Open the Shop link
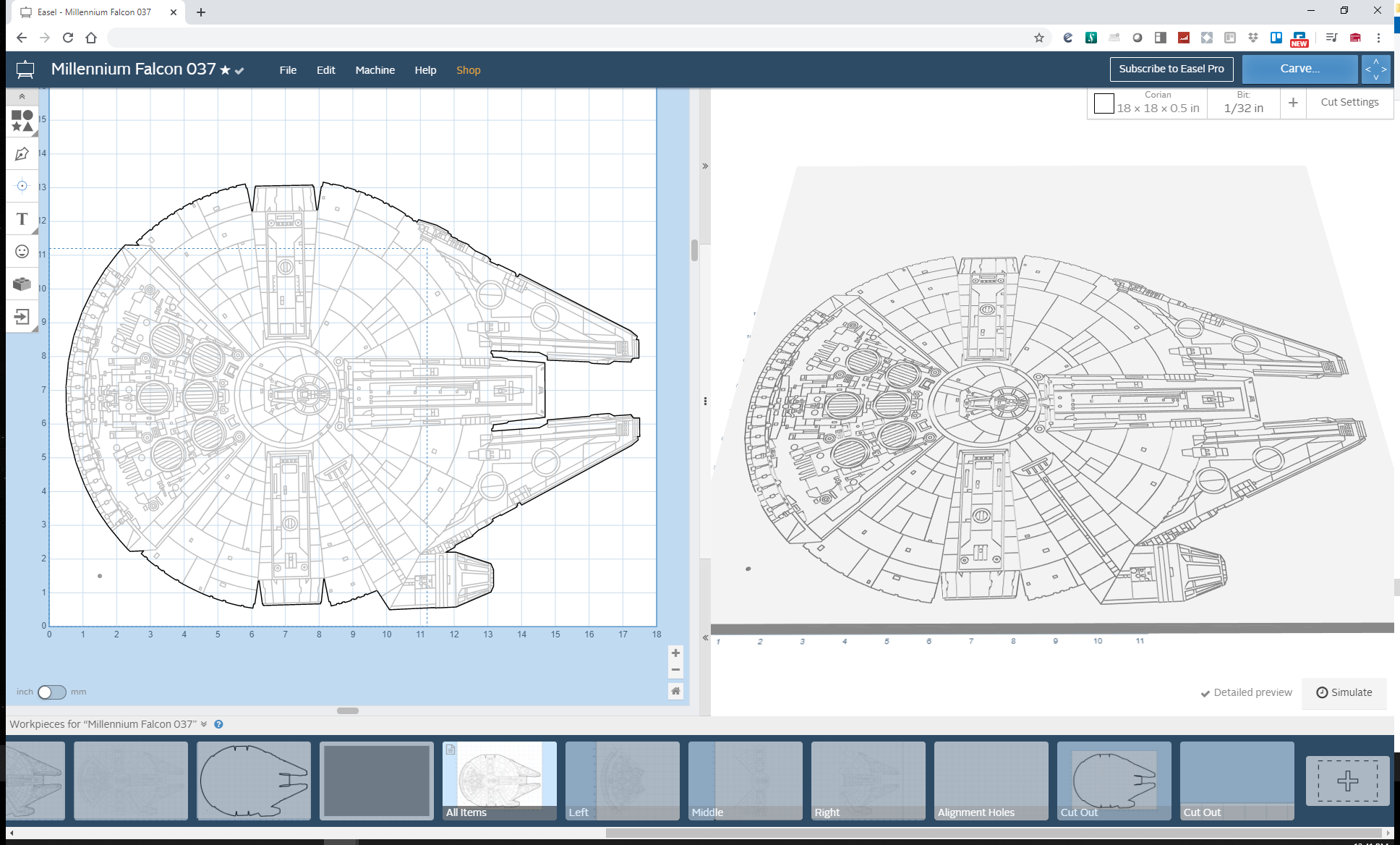The image size is (1400, 845). [x=468, y=70]
